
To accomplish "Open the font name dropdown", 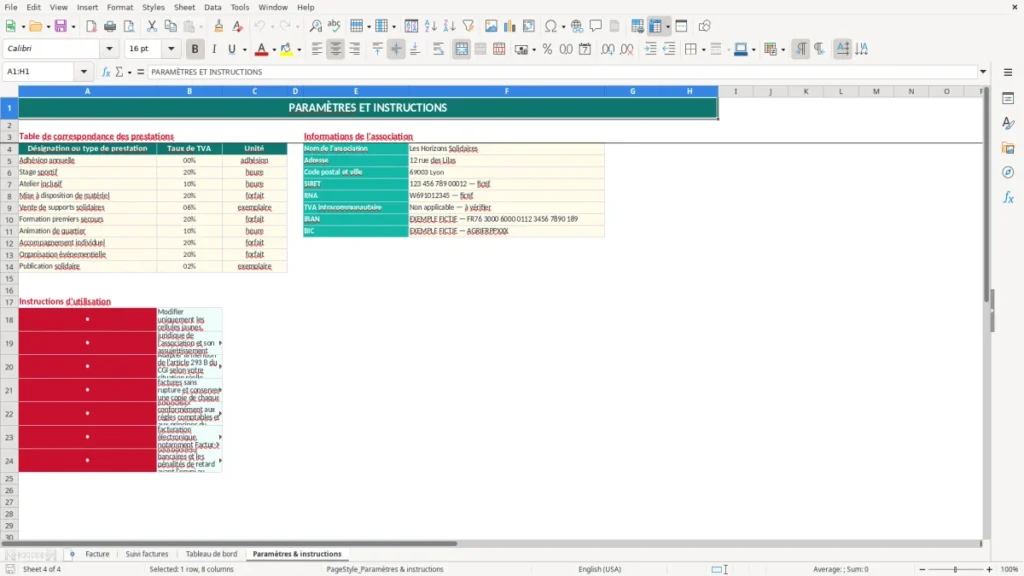I will pyautogui.click(x=109, y=48).
